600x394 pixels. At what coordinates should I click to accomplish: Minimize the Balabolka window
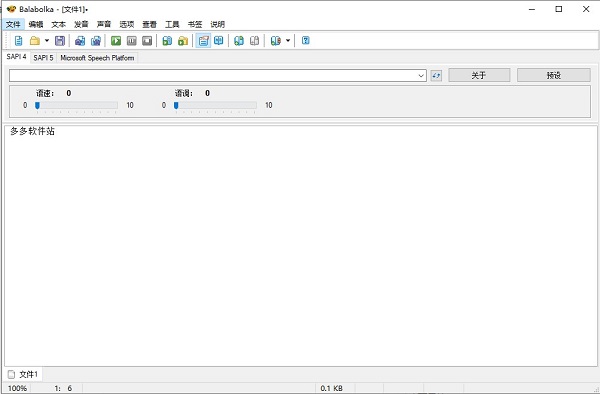pyautogui.click(x=532, y=9)
